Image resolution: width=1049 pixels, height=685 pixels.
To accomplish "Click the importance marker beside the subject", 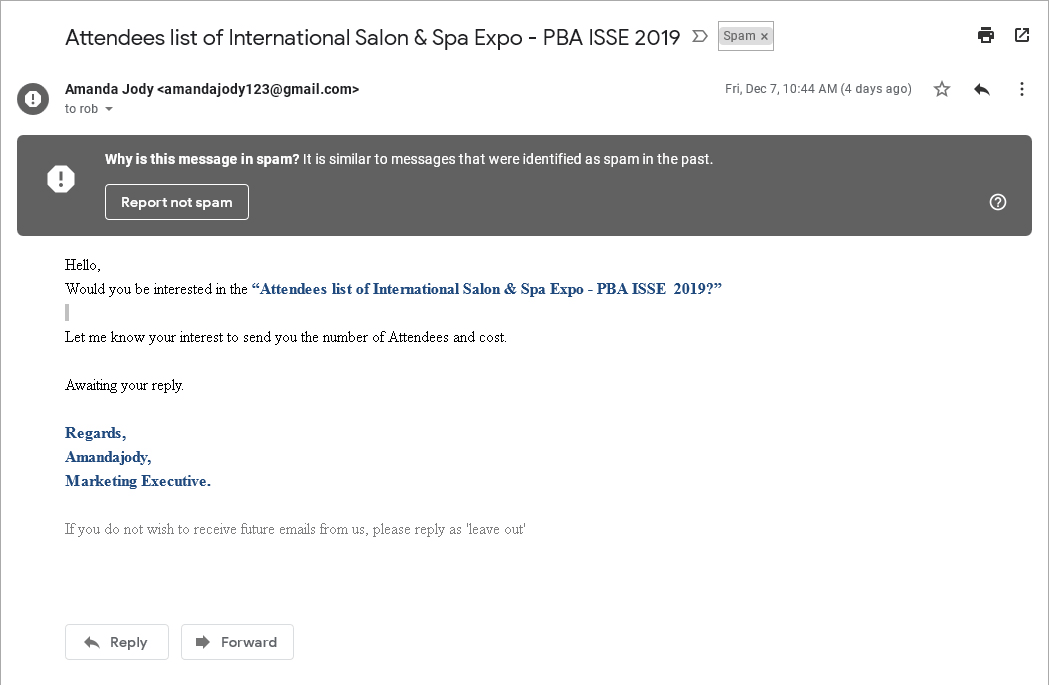I will [699, 34].
